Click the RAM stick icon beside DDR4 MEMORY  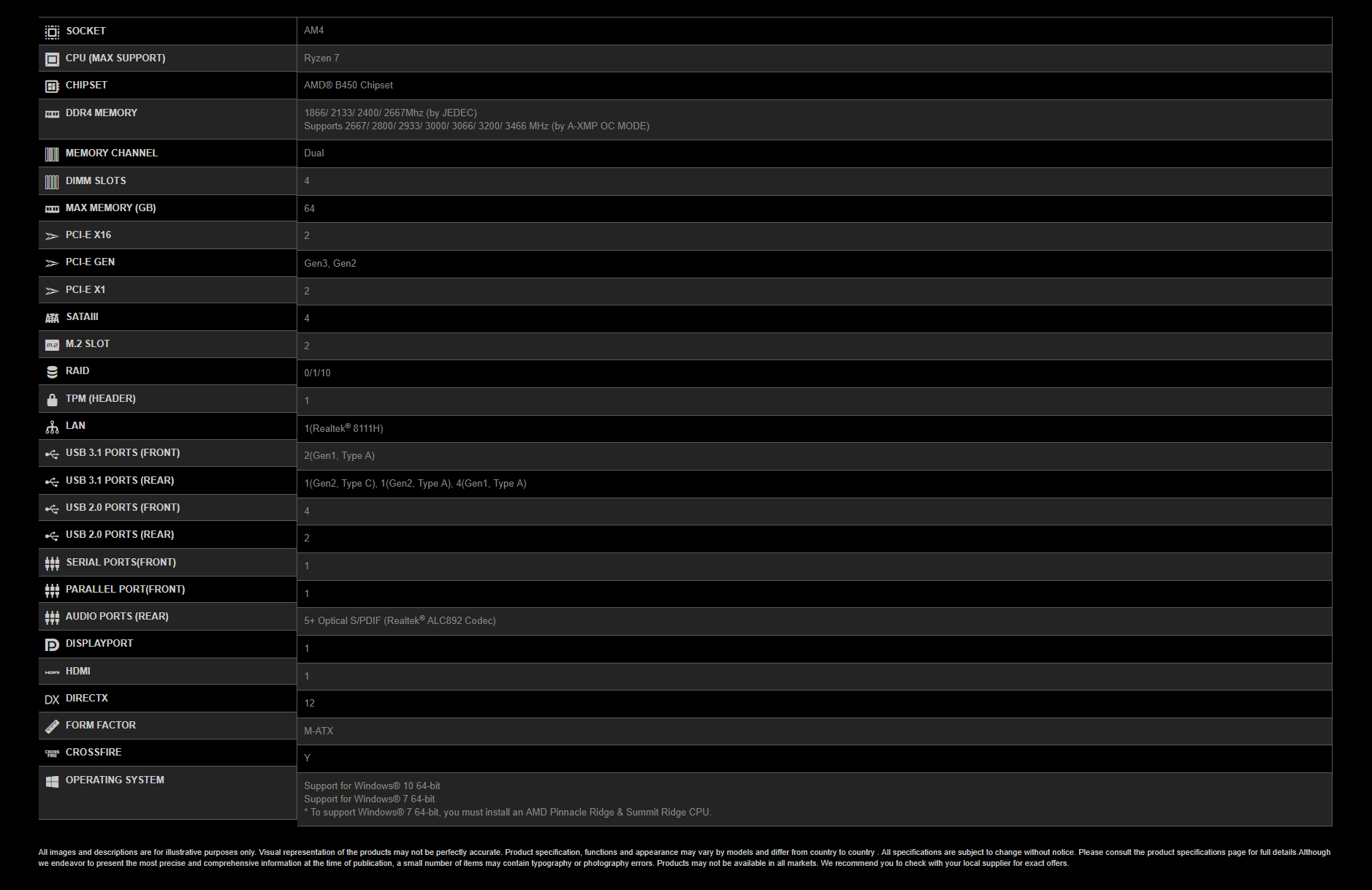click(52, 114)
